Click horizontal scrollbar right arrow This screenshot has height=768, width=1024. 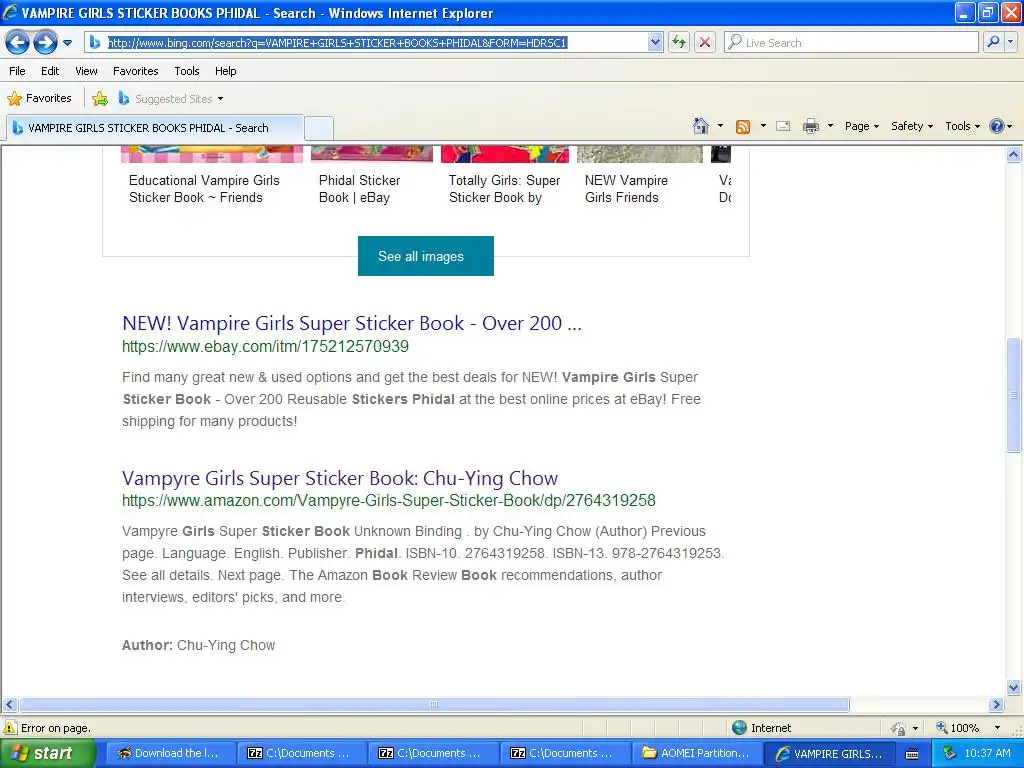click(997, 705)
